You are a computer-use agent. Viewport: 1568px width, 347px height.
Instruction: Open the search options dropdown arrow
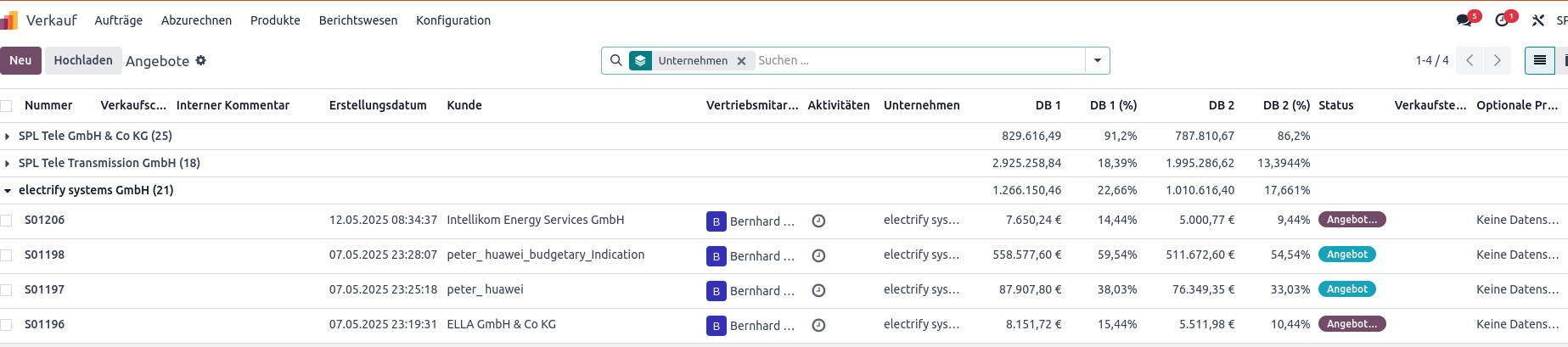(x=1097, y=60)
